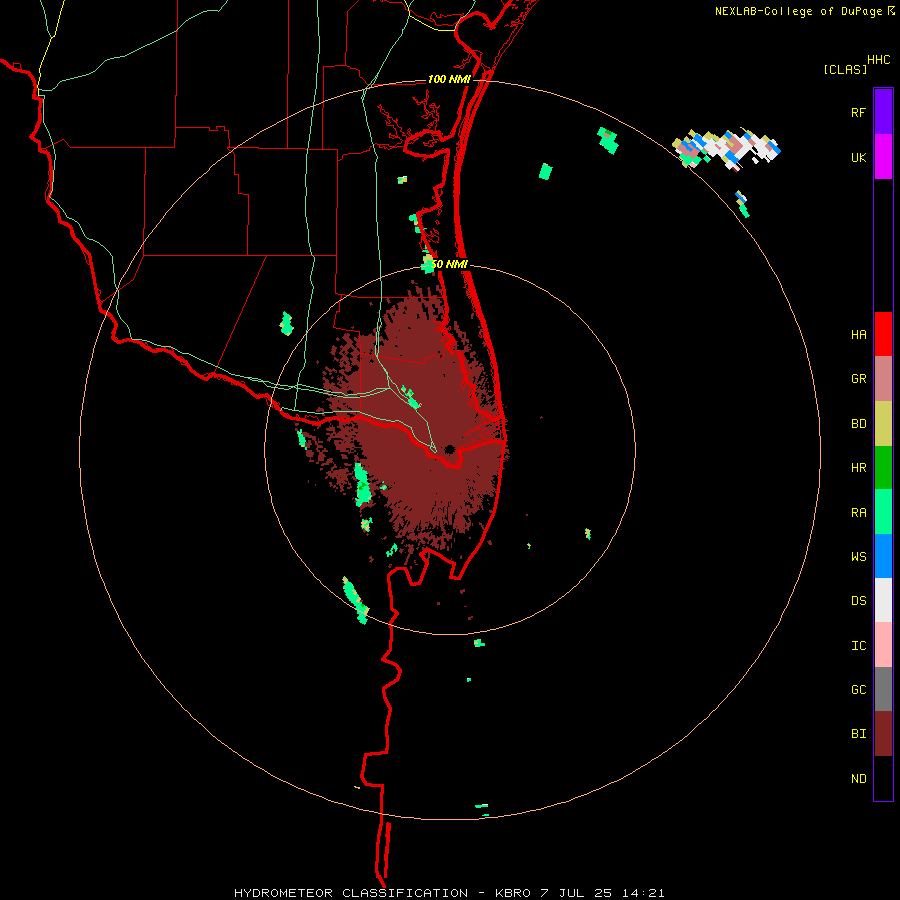Image resolution: width=900 pixels, height=900 pixels.
Task: Click the BI legend label
Action: click(858, 734)
